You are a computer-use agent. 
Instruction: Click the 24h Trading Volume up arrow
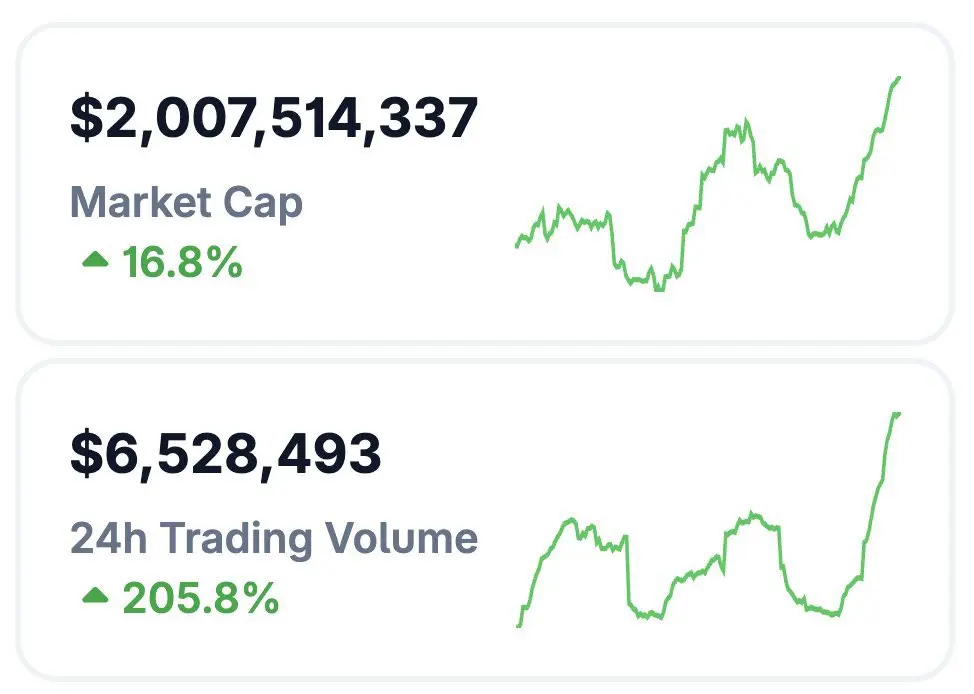coord(95,595)
